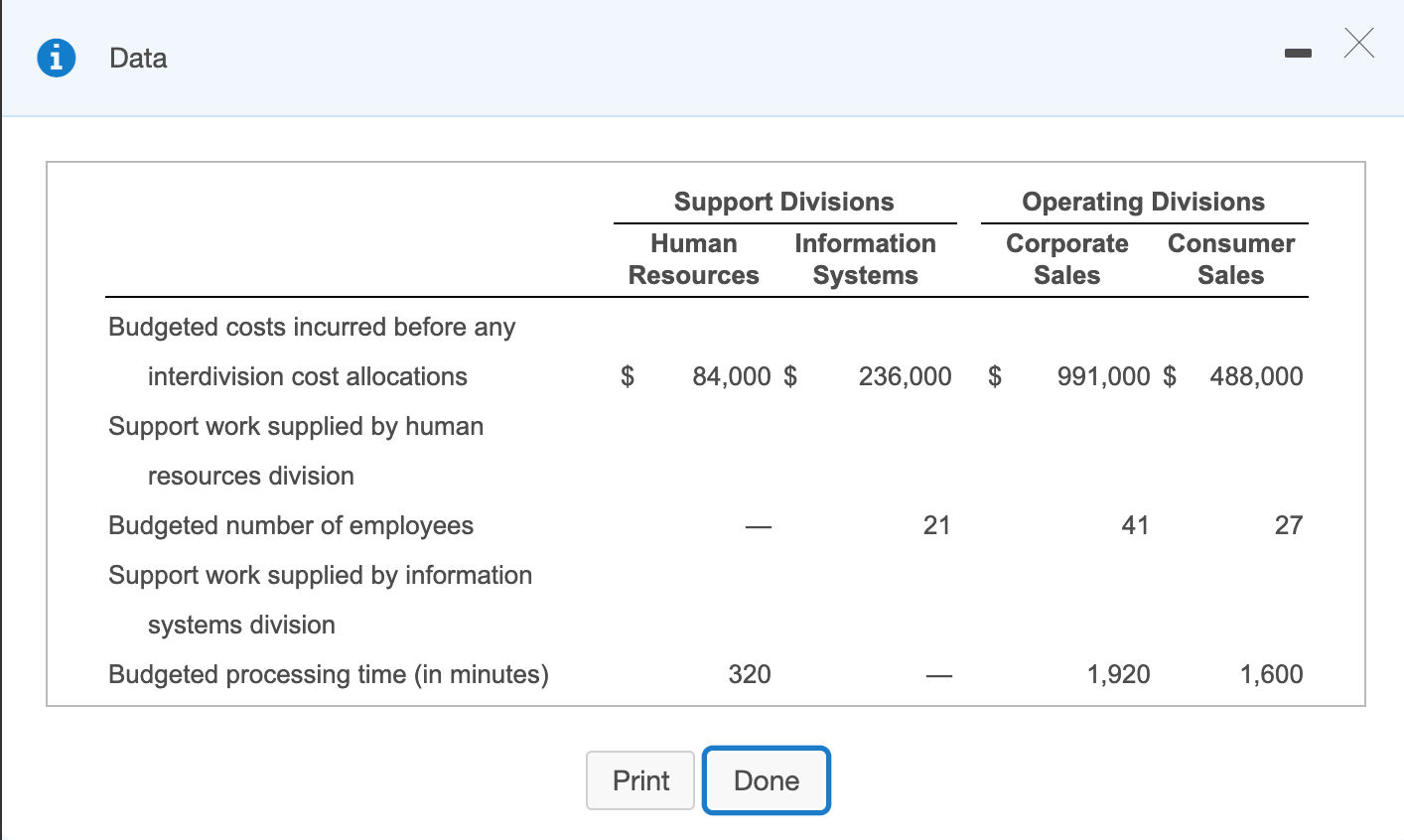Click the employee count 41
The height and width of the screenshot is (840, 1404).
point(1135,525)
